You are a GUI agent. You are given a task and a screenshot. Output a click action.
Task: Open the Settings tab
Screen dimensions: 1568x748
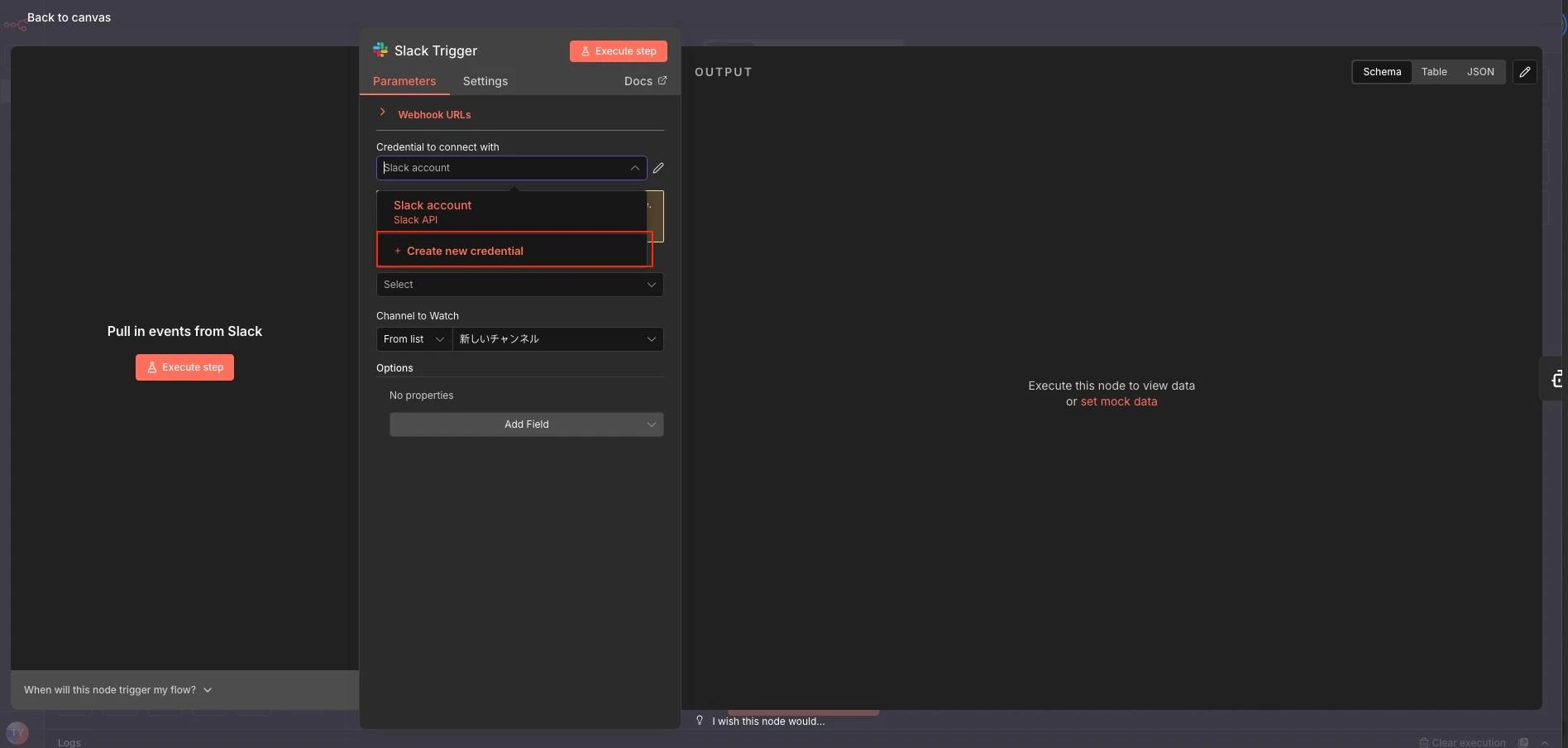pos(485,81)
